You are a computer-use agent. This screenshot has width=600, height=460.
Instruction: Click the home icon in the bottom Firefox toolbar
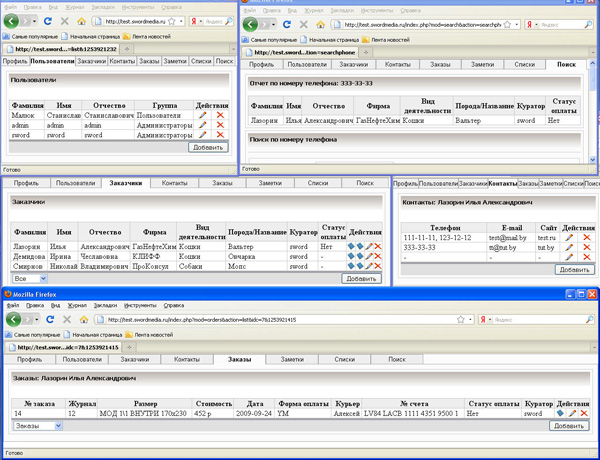(84, 319)
